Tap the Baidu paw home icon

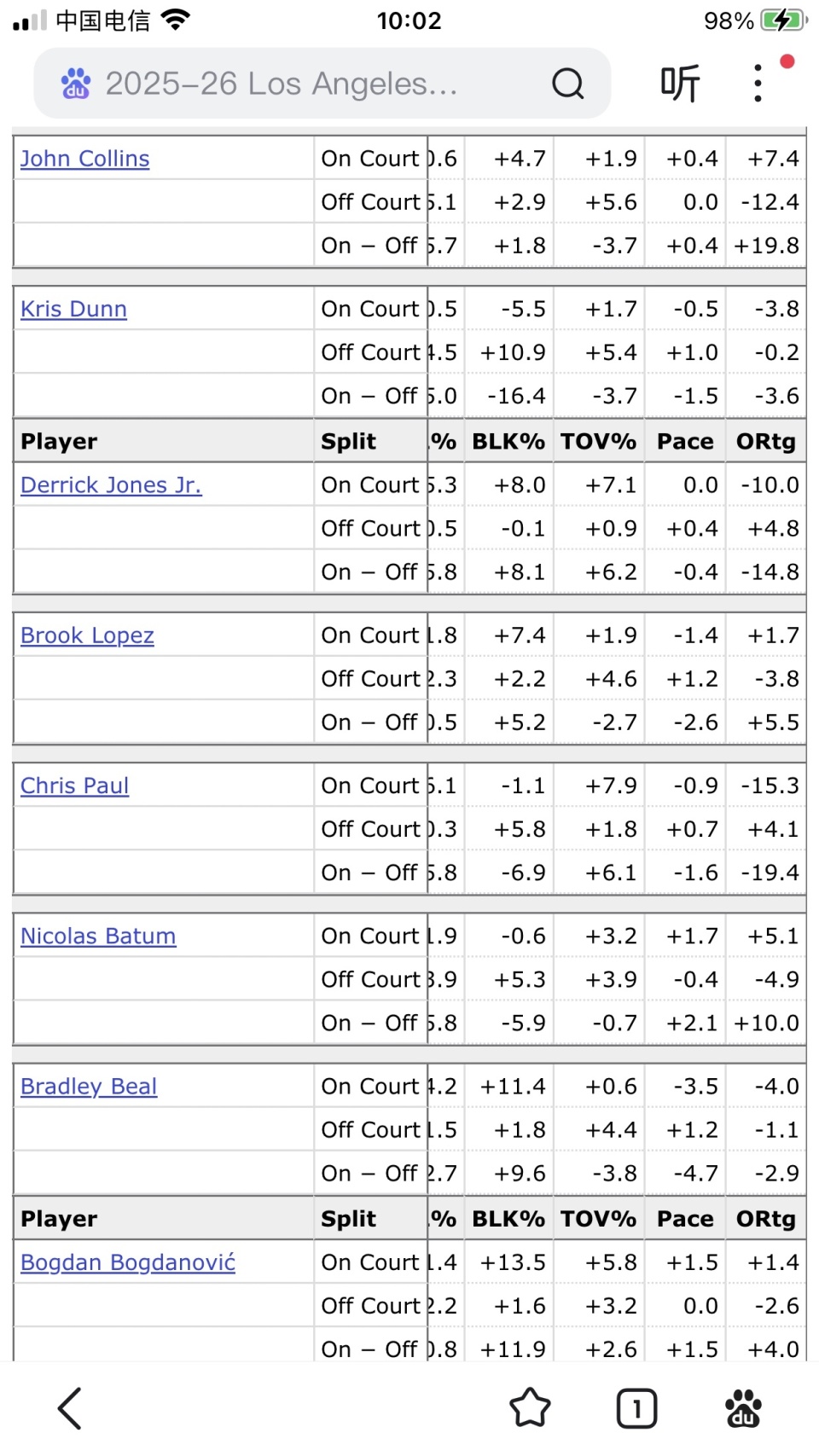coord(742,1407)
